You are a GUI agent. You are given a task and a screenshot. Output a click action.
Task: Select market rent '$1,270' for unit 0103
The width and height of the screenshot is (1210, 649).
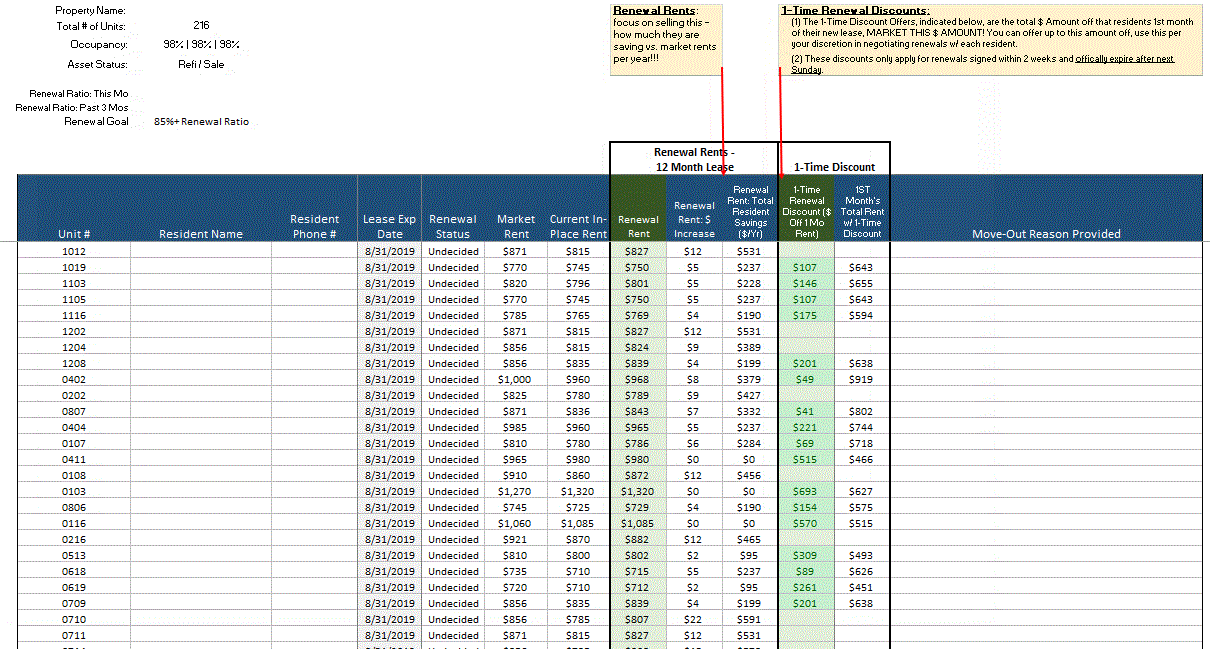point(516,491)
